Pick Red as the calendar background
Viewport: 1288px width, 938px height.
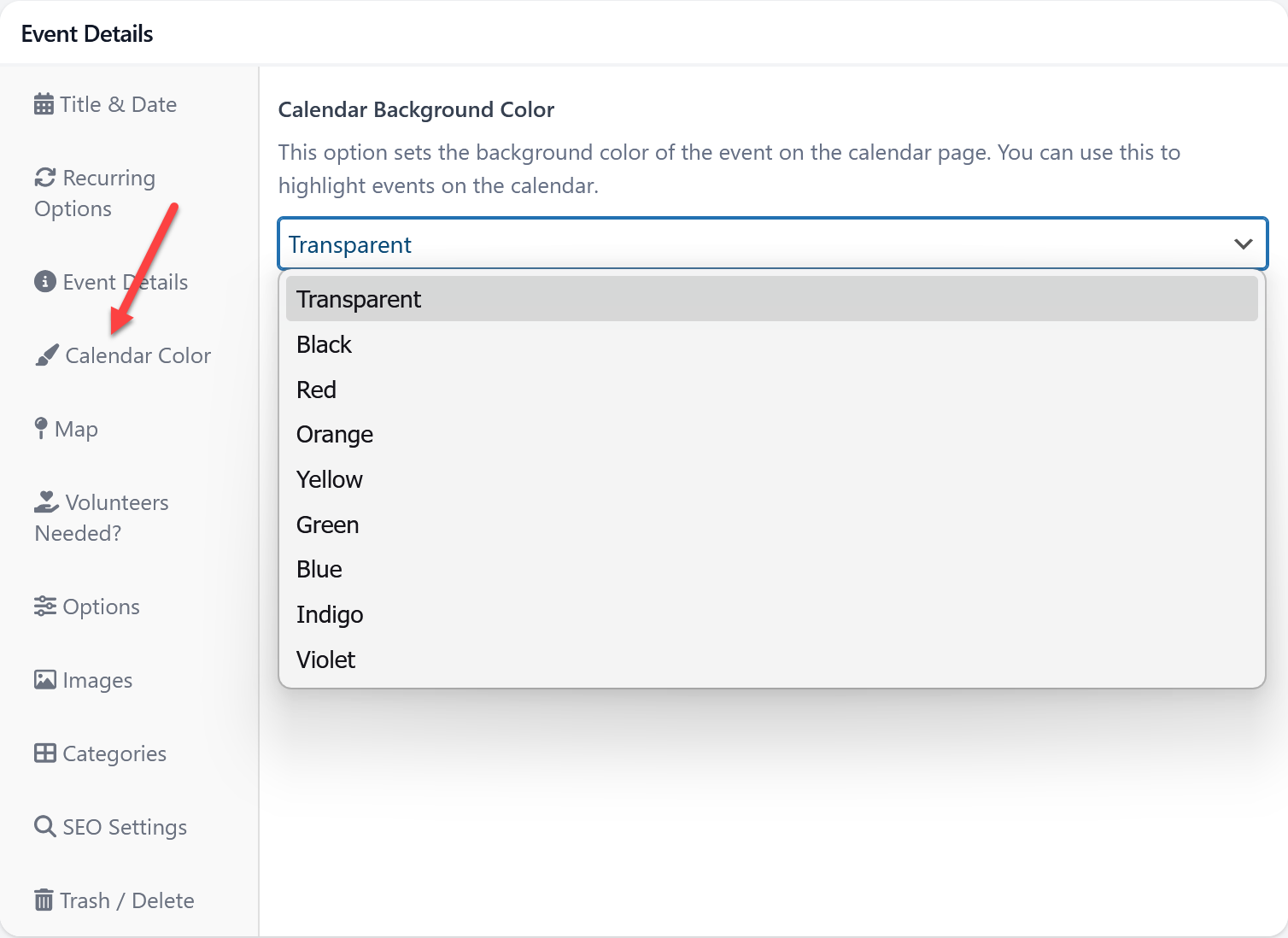316,390
